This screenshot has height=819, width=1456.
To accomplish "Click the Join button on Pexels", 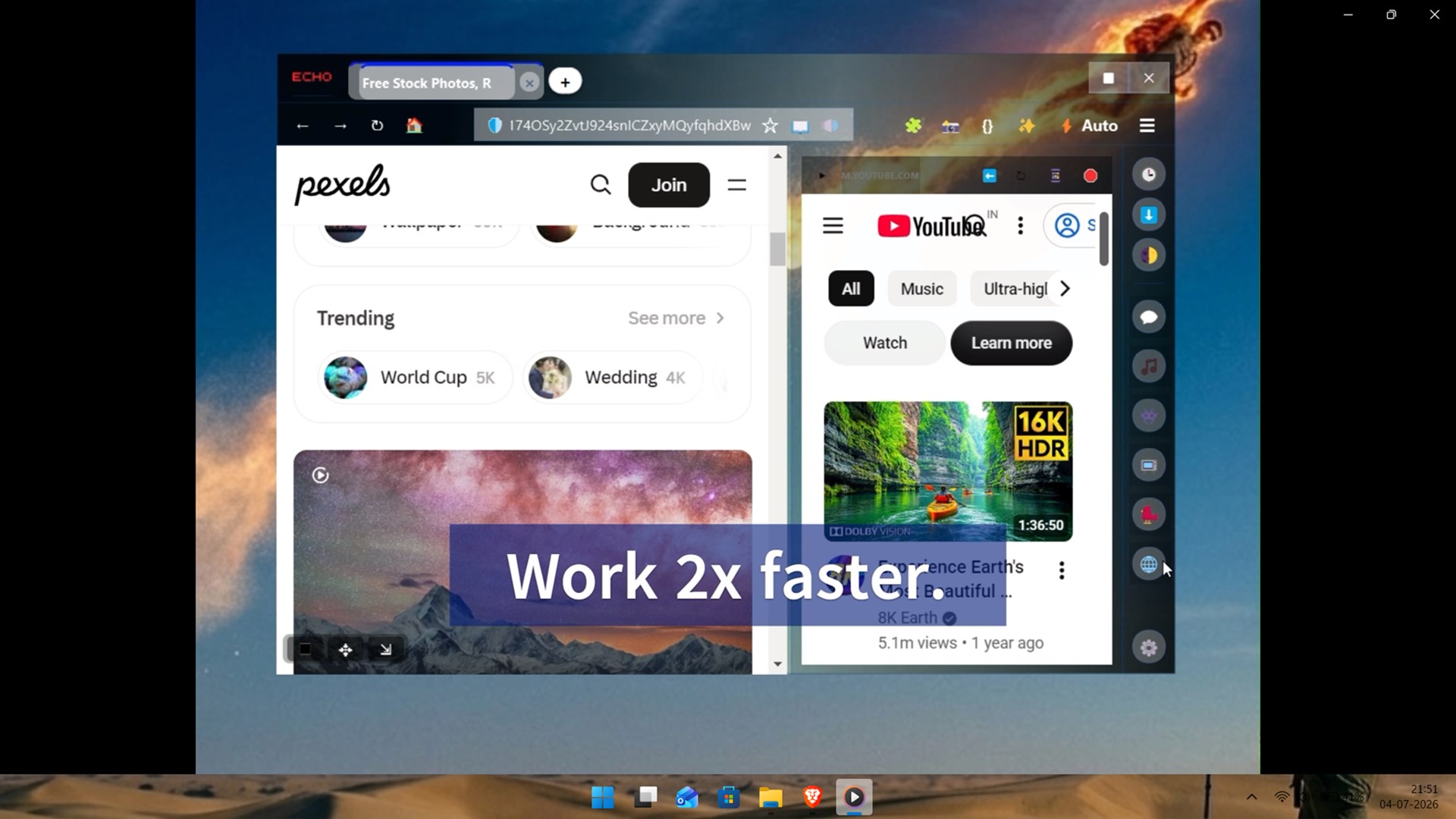I will coord(669,185).
